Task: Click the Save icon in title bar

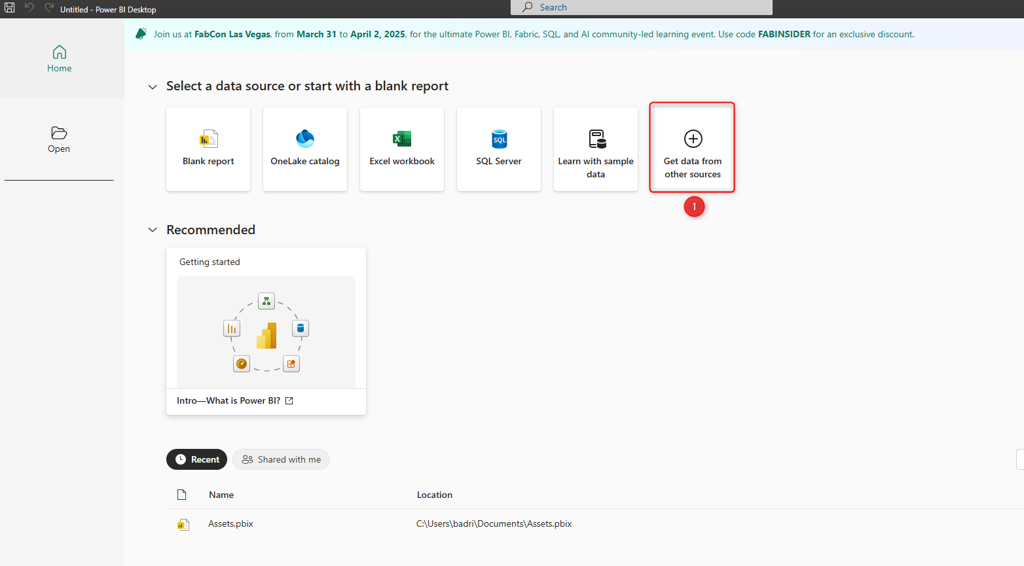Action: click(9, 8)
